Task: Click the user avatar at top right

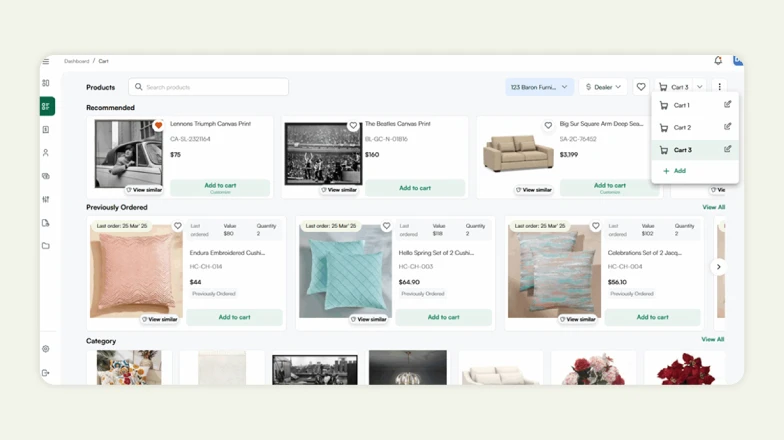Action: pos(738,60)
